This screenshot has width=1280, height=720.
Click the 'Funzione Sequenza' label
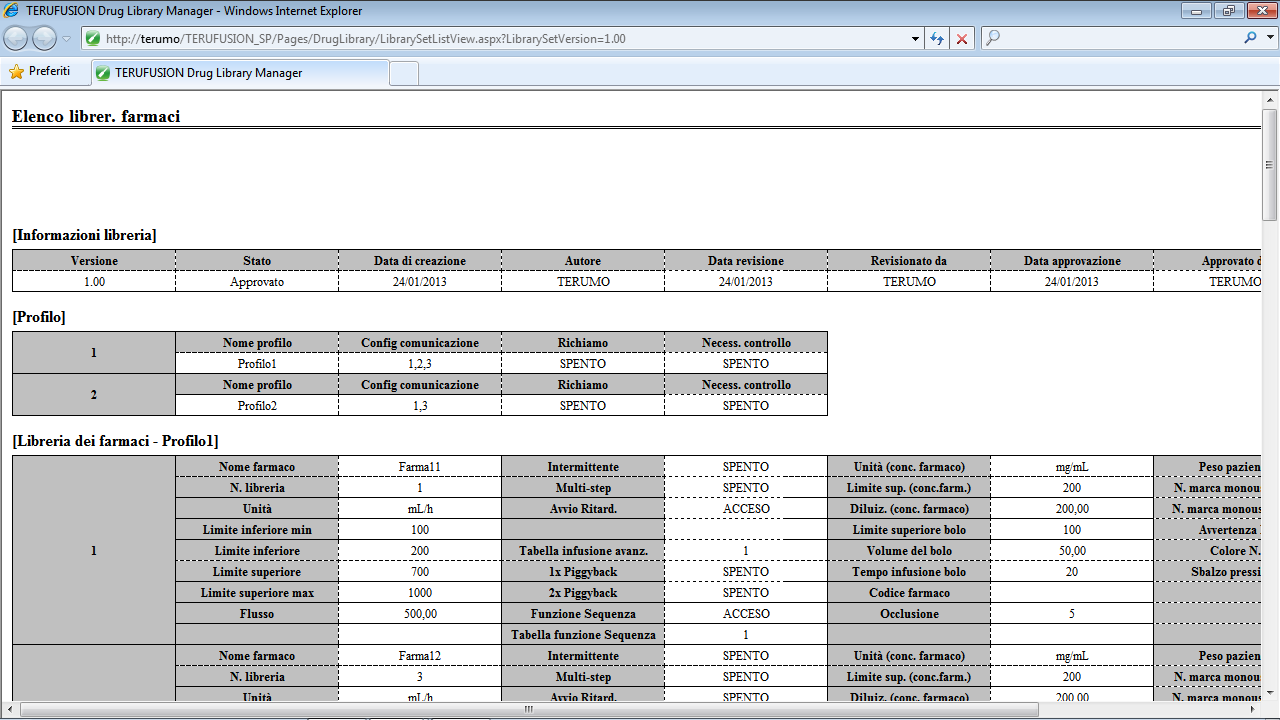[x=583, y=614]
